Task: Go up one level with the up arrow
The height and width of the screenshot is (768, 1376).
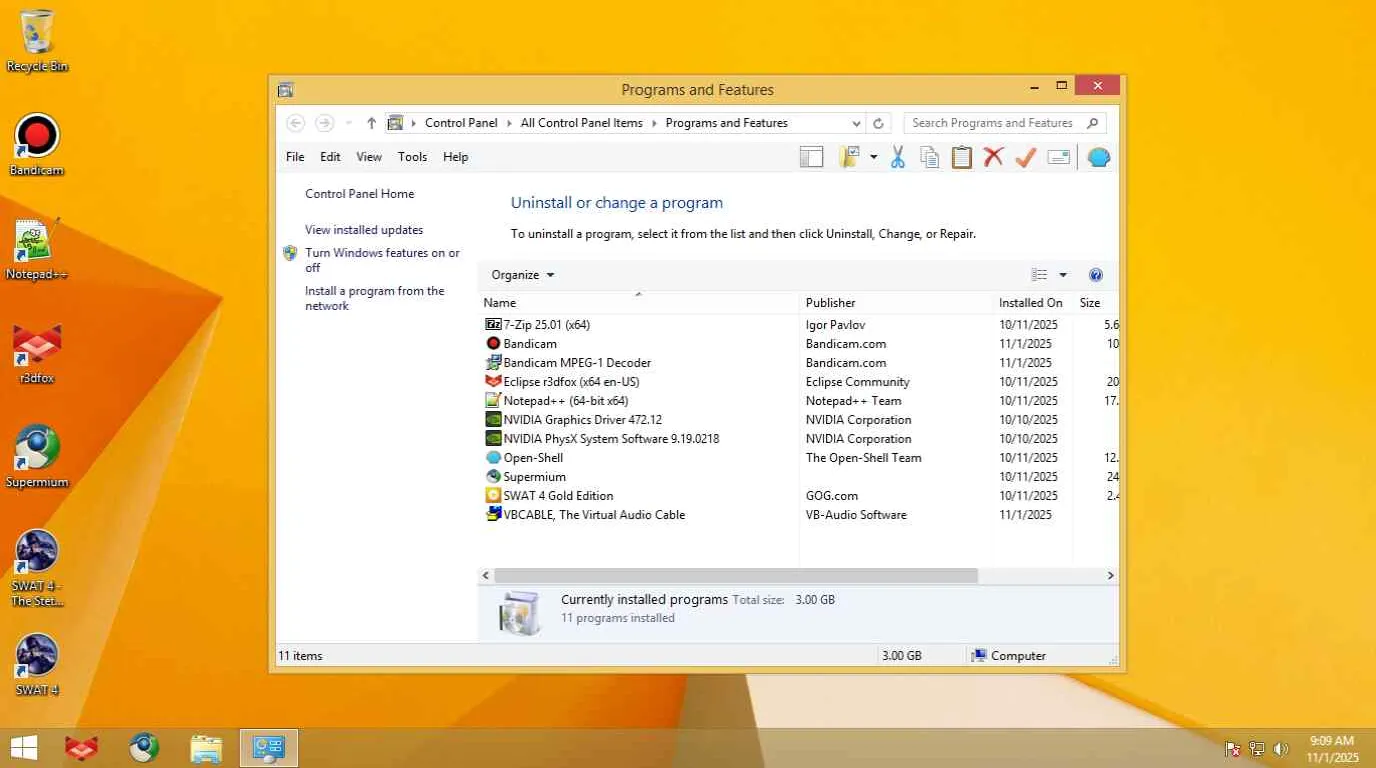Action: [371, 123]
